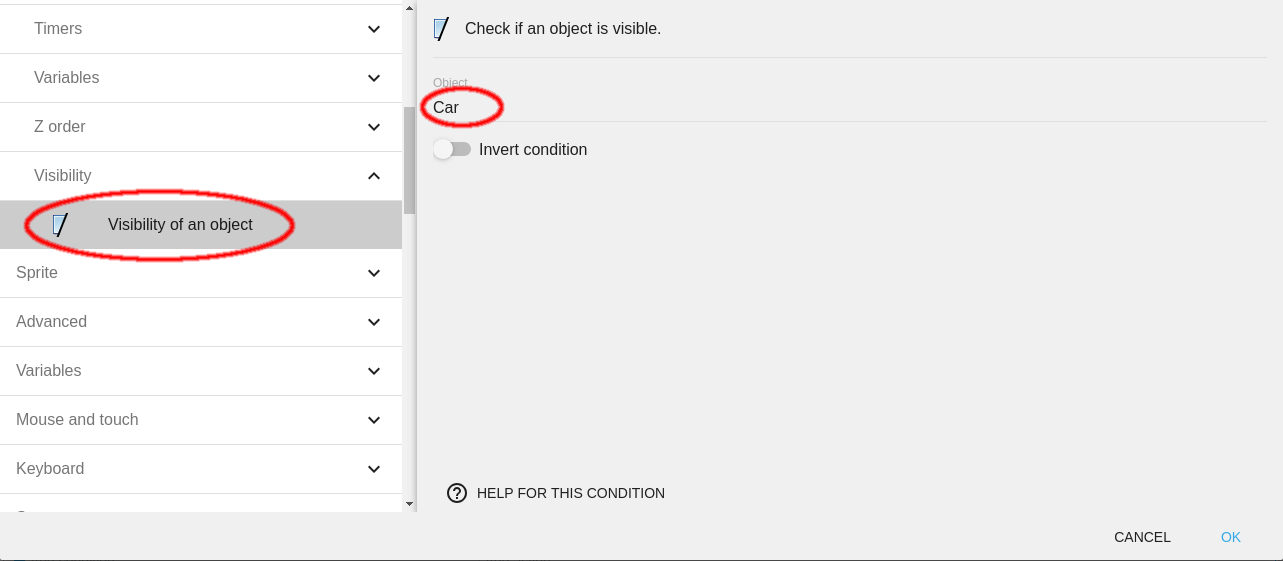Select the Visibility of an object condition
Image resolution: width=1283 pixels, height=561 pixels.
[181, 225]
